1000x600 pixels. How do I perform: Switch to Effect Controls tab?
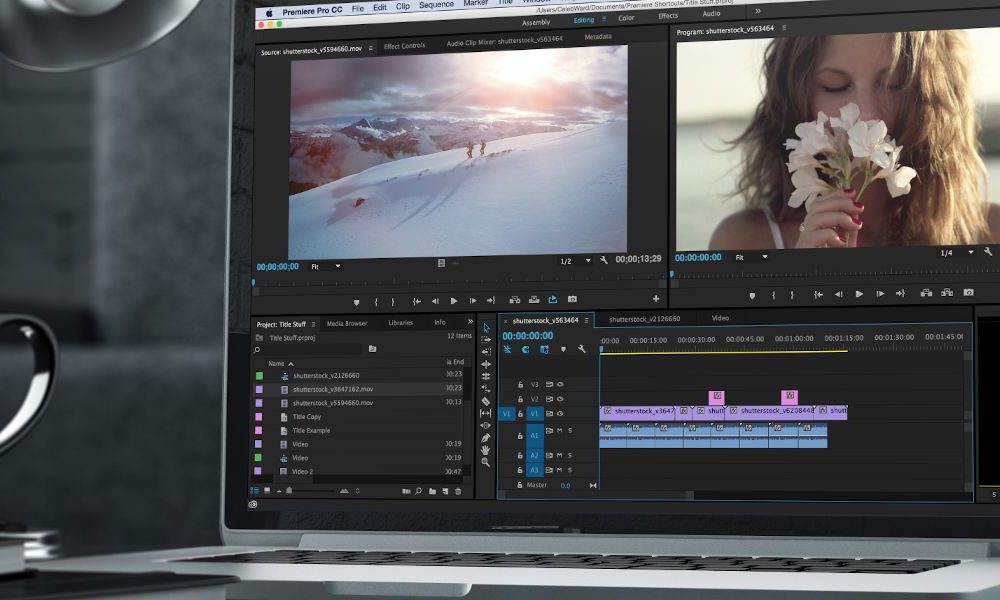(404, 46)
